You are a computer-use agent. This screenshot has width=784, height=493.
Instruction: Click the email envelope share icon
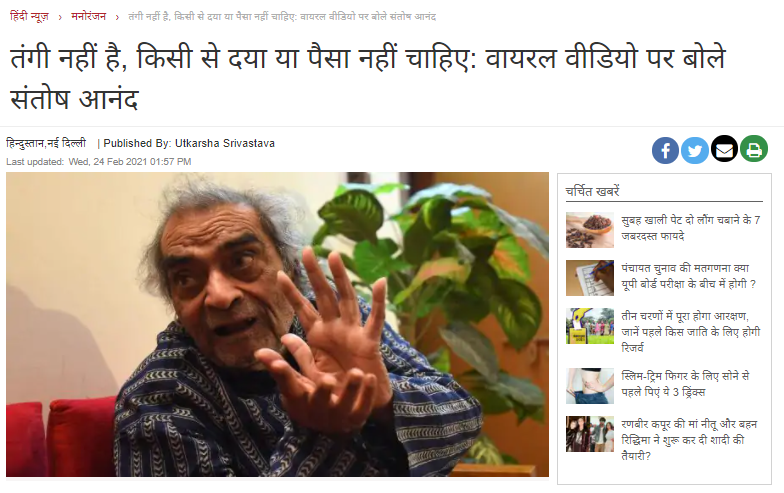(724, 149)
